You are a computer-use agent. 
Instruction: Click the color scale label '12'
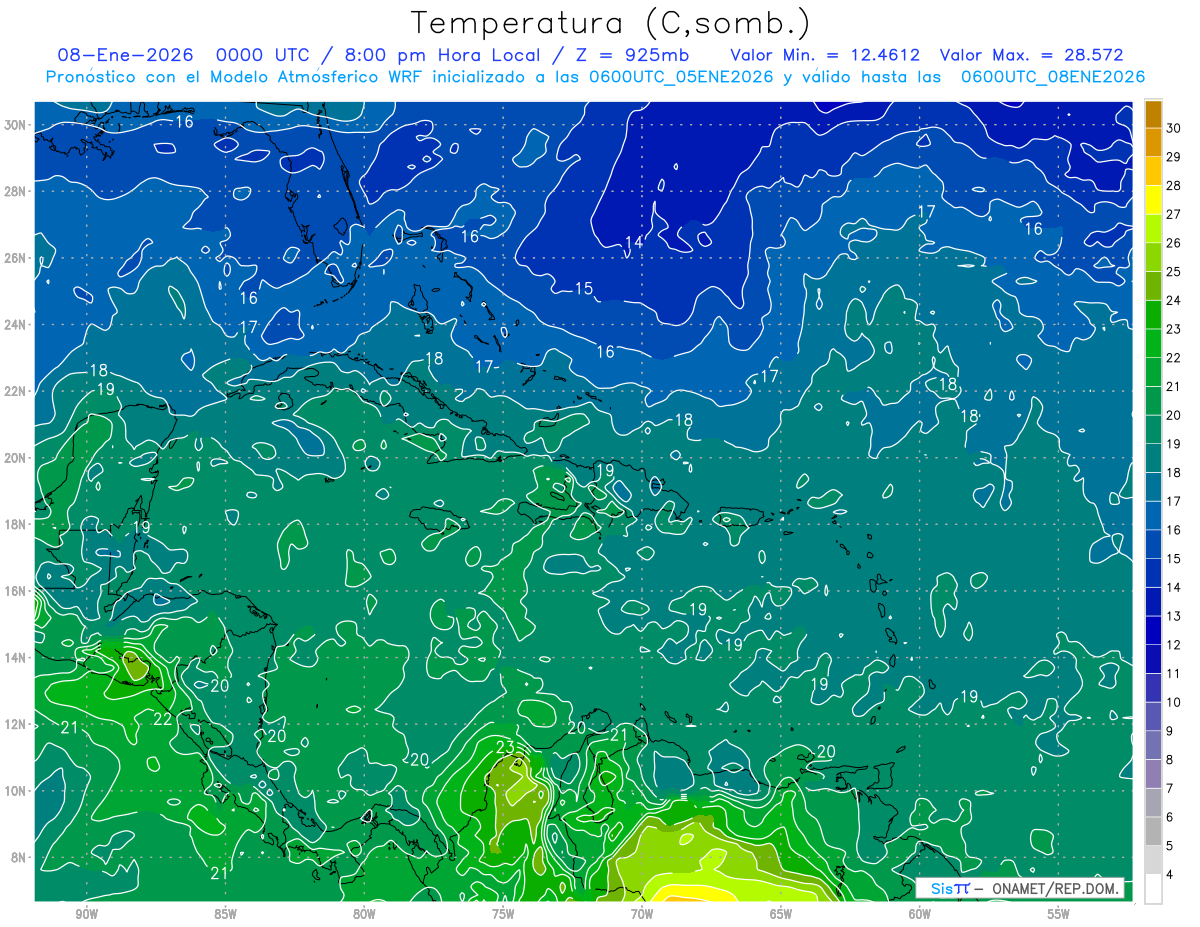1174,645
